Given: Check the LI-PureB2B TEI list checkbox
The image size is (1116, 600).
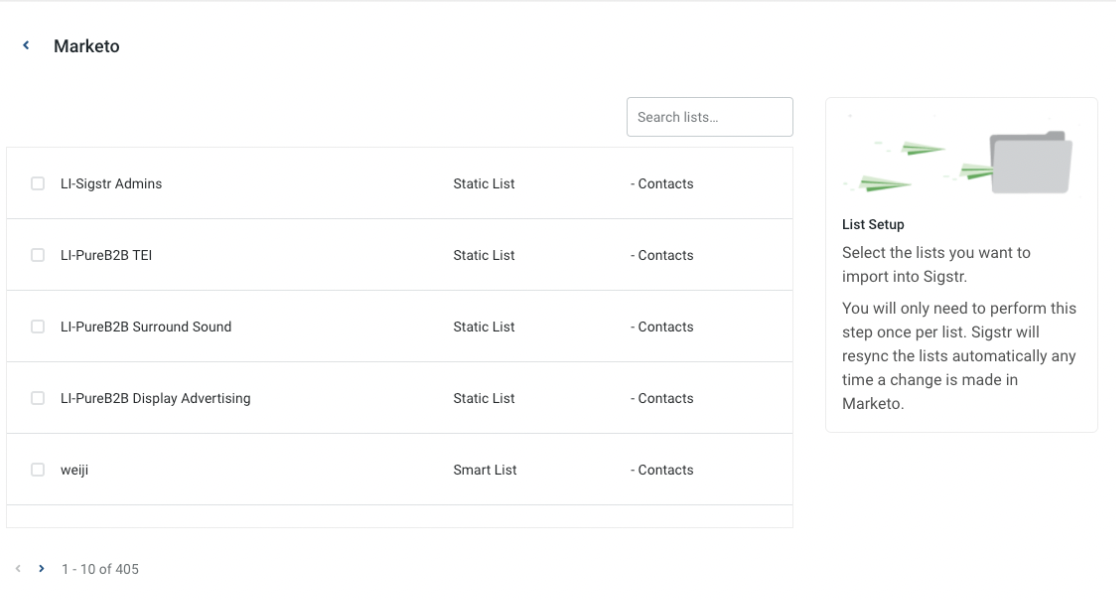Looking at the screenshot, I should coord(38,255).
